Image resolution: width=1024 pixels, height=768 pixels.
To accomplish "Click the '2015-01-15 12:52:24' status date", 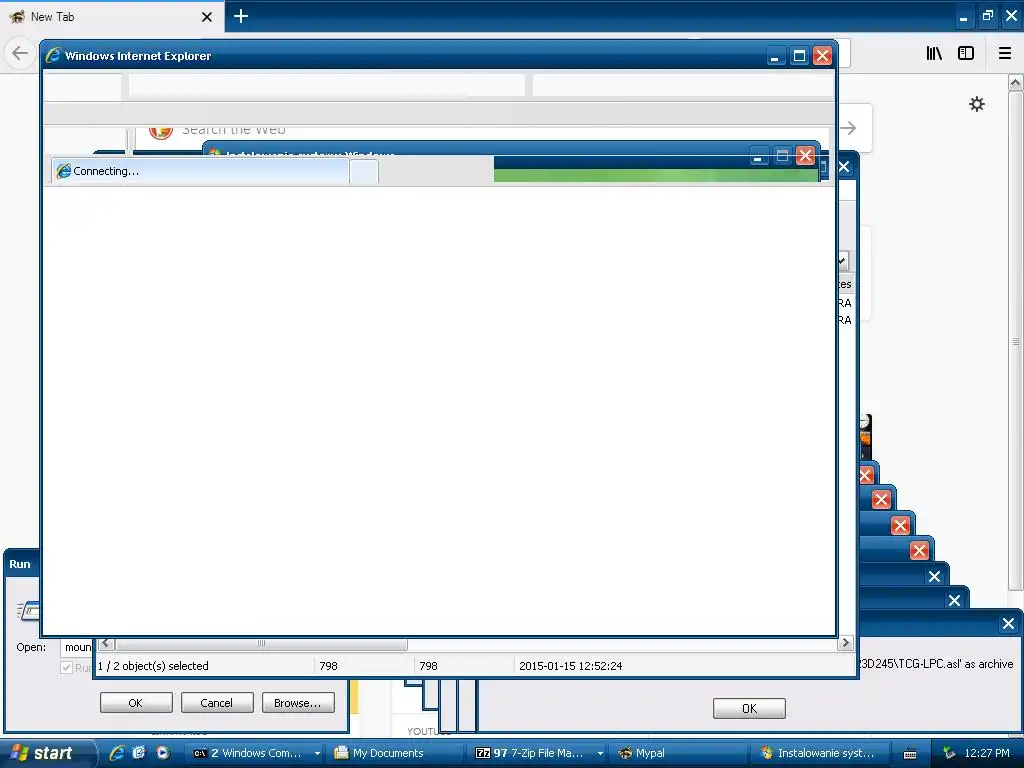I will click(570, 666).
